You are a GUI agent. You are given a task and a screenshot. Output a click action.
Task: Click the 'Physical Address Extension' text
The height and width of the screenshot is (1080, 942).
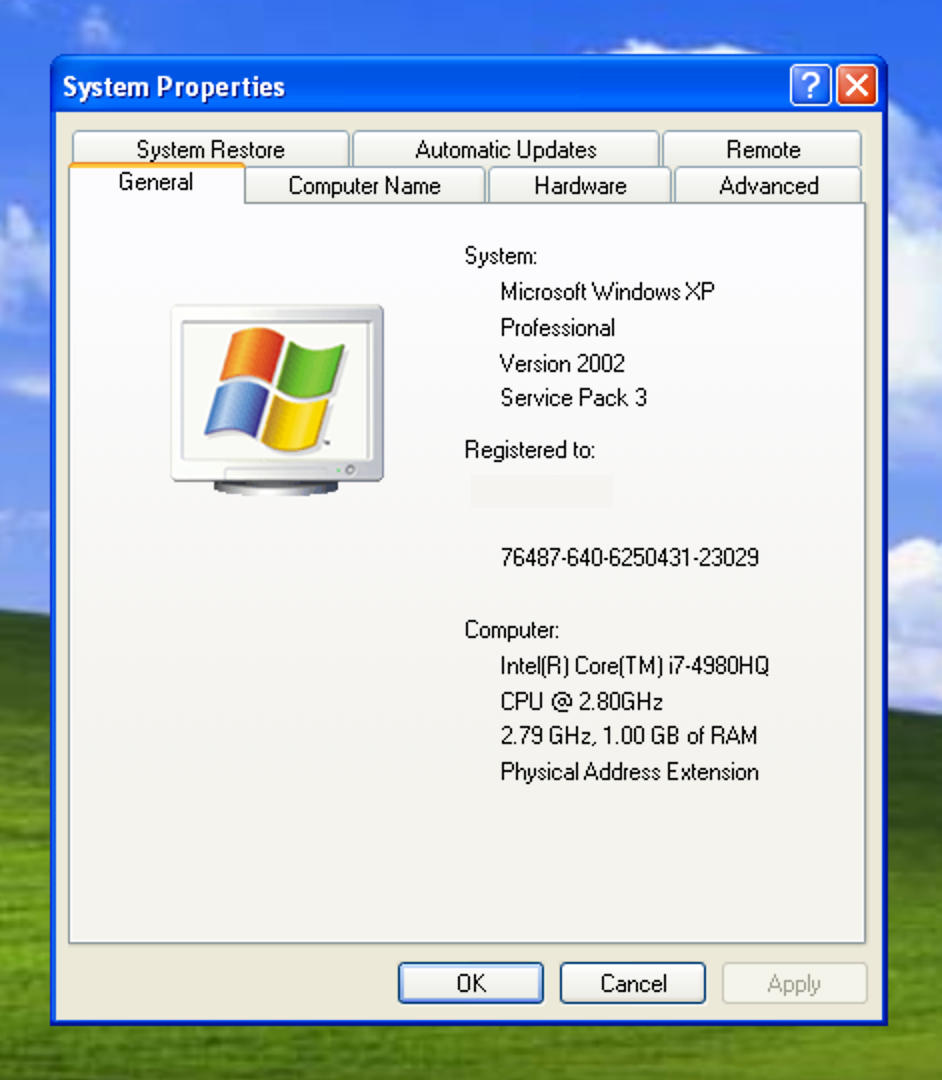click(629, 771)
